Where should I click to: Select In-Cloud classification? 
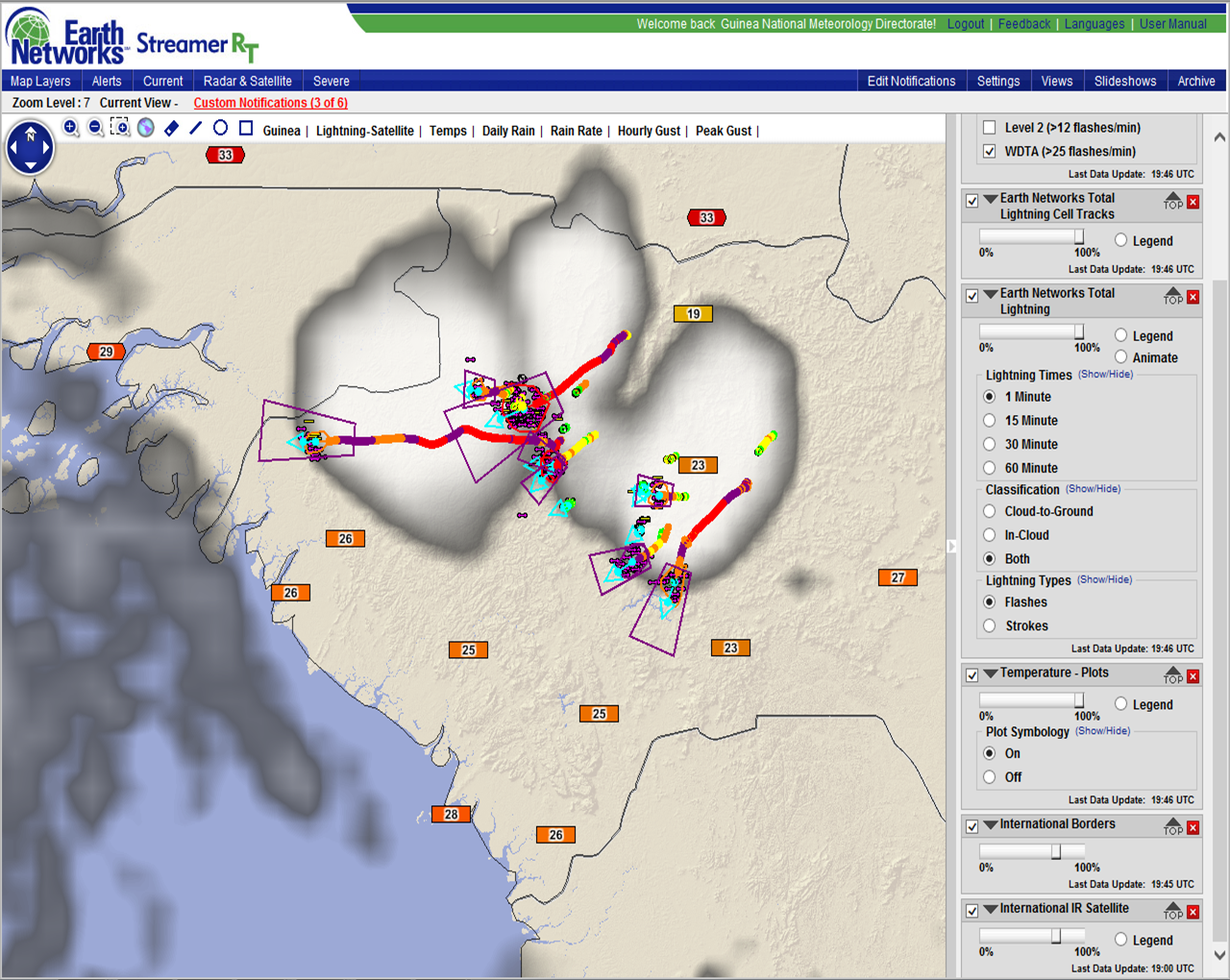pos(989,535)
